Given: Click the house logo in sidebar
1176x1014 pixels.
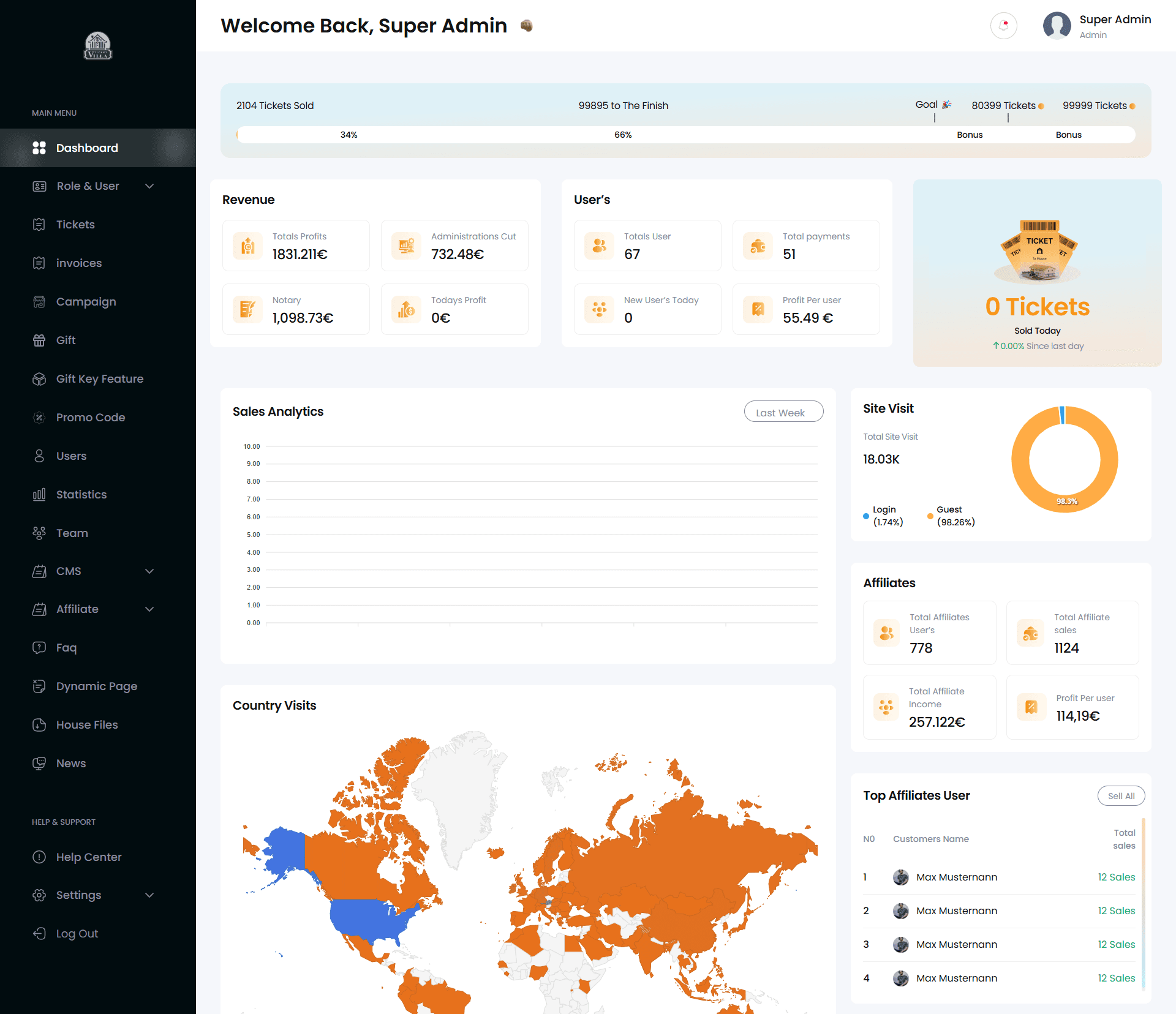Looking at the screenshot, I should pos(98,46).
